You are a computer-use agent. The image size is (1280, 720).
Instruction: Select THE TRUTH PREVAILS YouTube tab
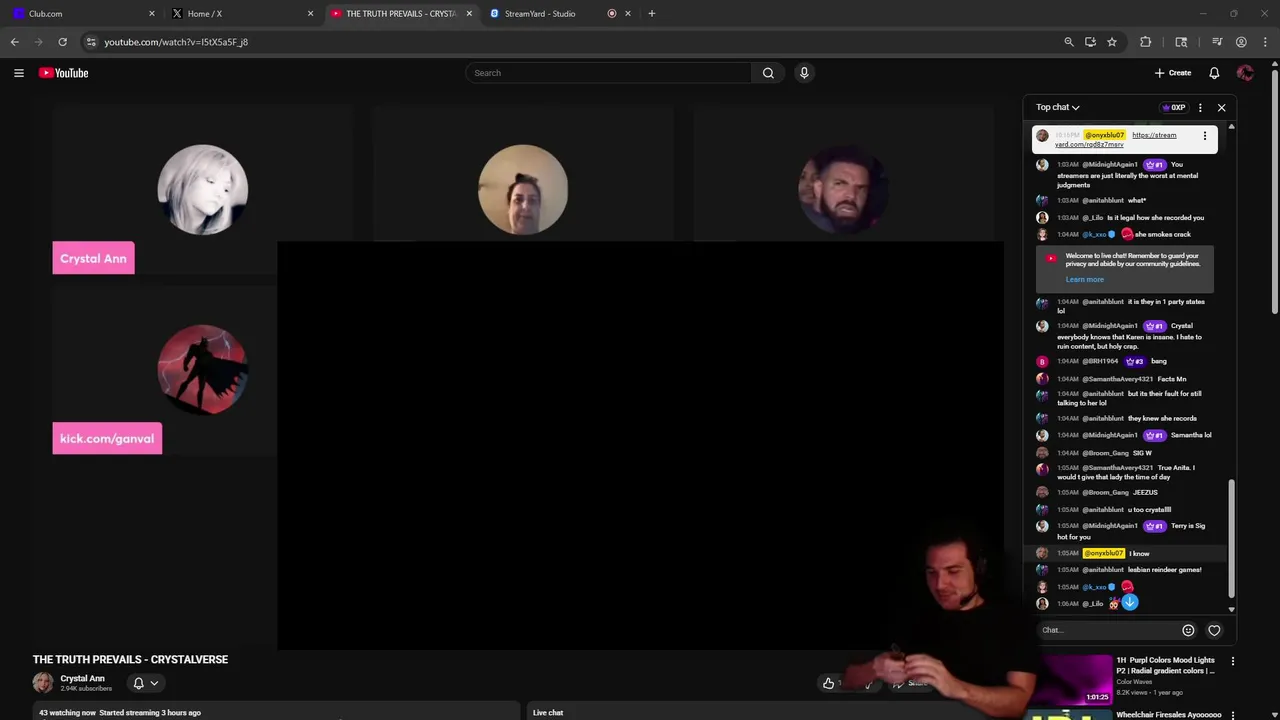pyautogui.click(x=400, y=13)
